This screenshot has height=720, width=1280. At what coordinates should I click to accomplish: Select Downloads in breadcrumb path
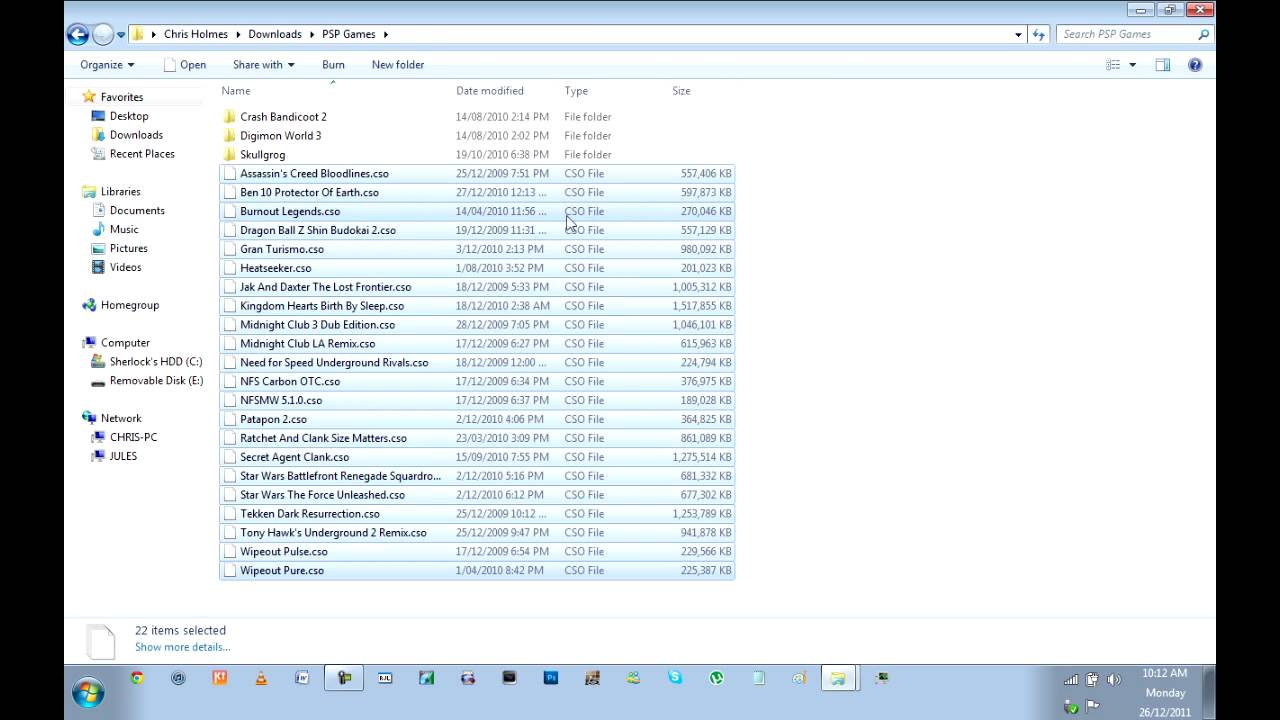tap(275, 34)
